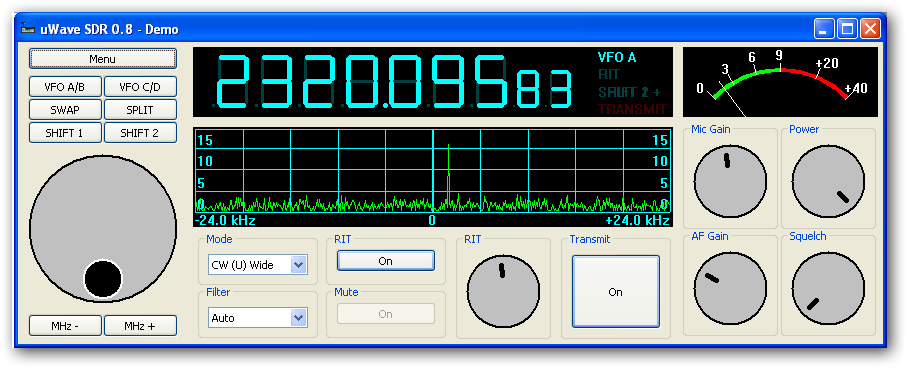
Task: Minimize the uWave SDR window
Action: 824,28
